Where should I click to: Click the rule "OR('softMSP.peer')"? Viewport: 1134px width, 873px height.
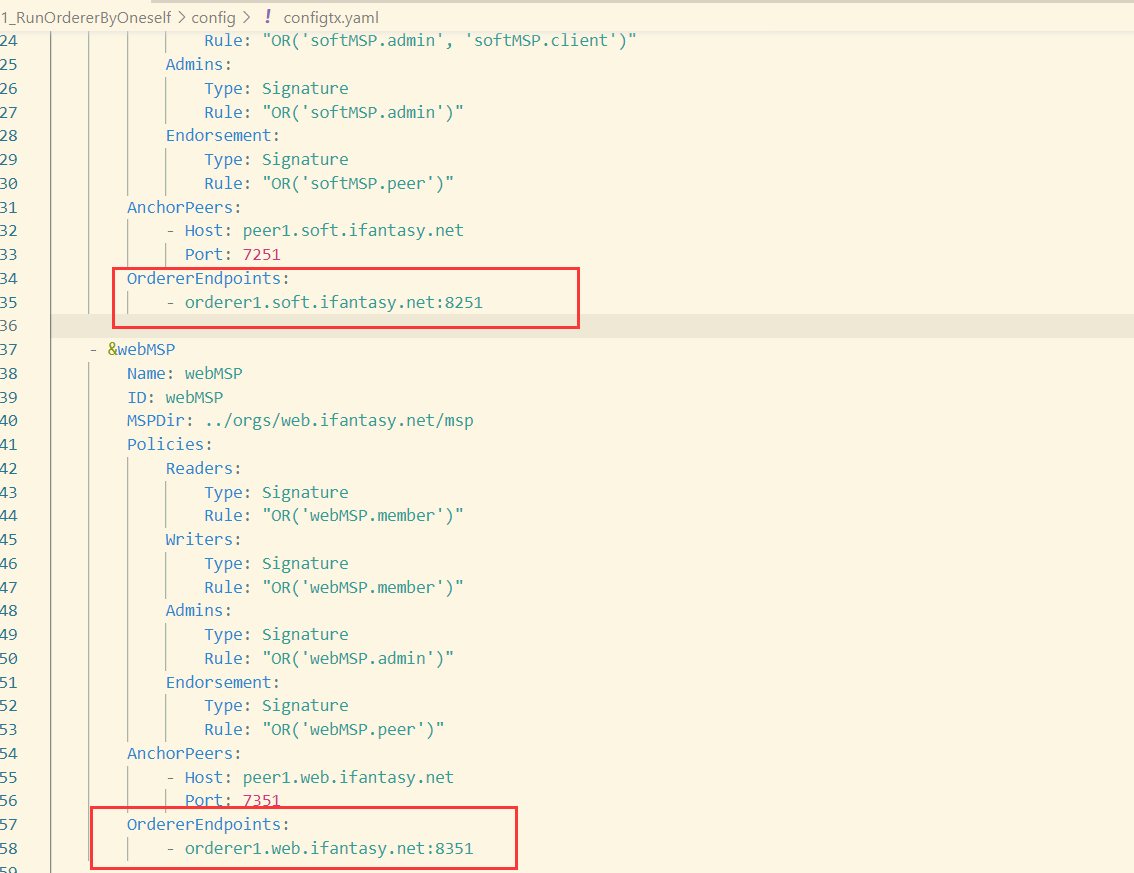(358, 183)
